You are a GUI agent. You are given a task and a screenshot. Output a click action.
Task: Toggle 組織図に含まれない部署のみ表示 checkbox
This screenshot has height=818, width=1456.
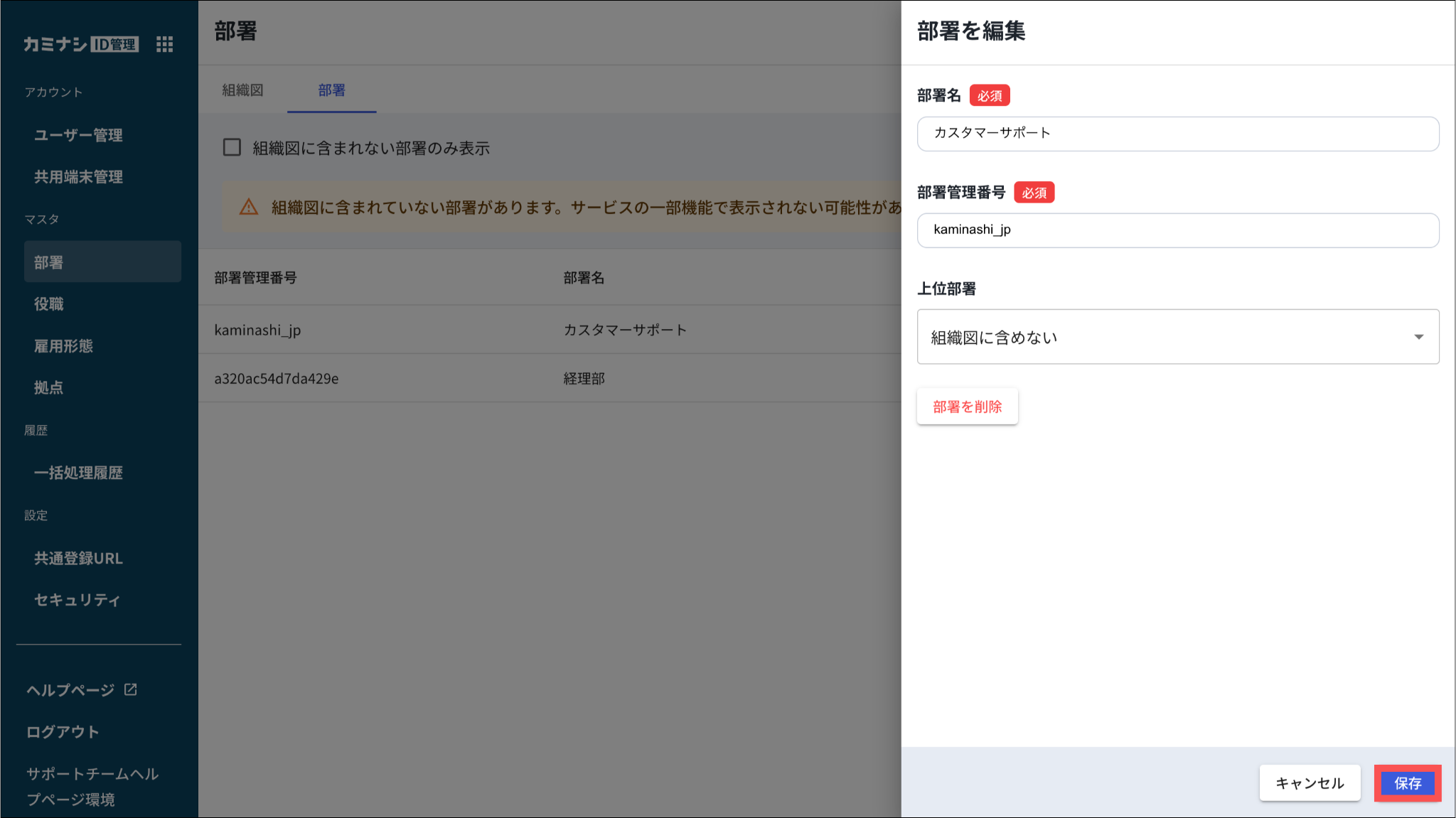[x=232, y=147]
